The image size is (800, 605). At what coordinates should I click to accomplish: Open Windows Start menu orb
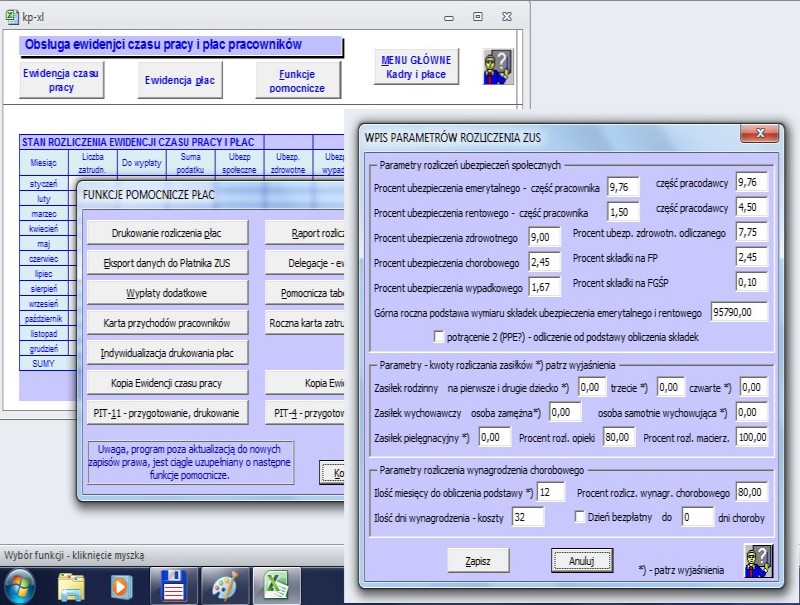point(18,584)
